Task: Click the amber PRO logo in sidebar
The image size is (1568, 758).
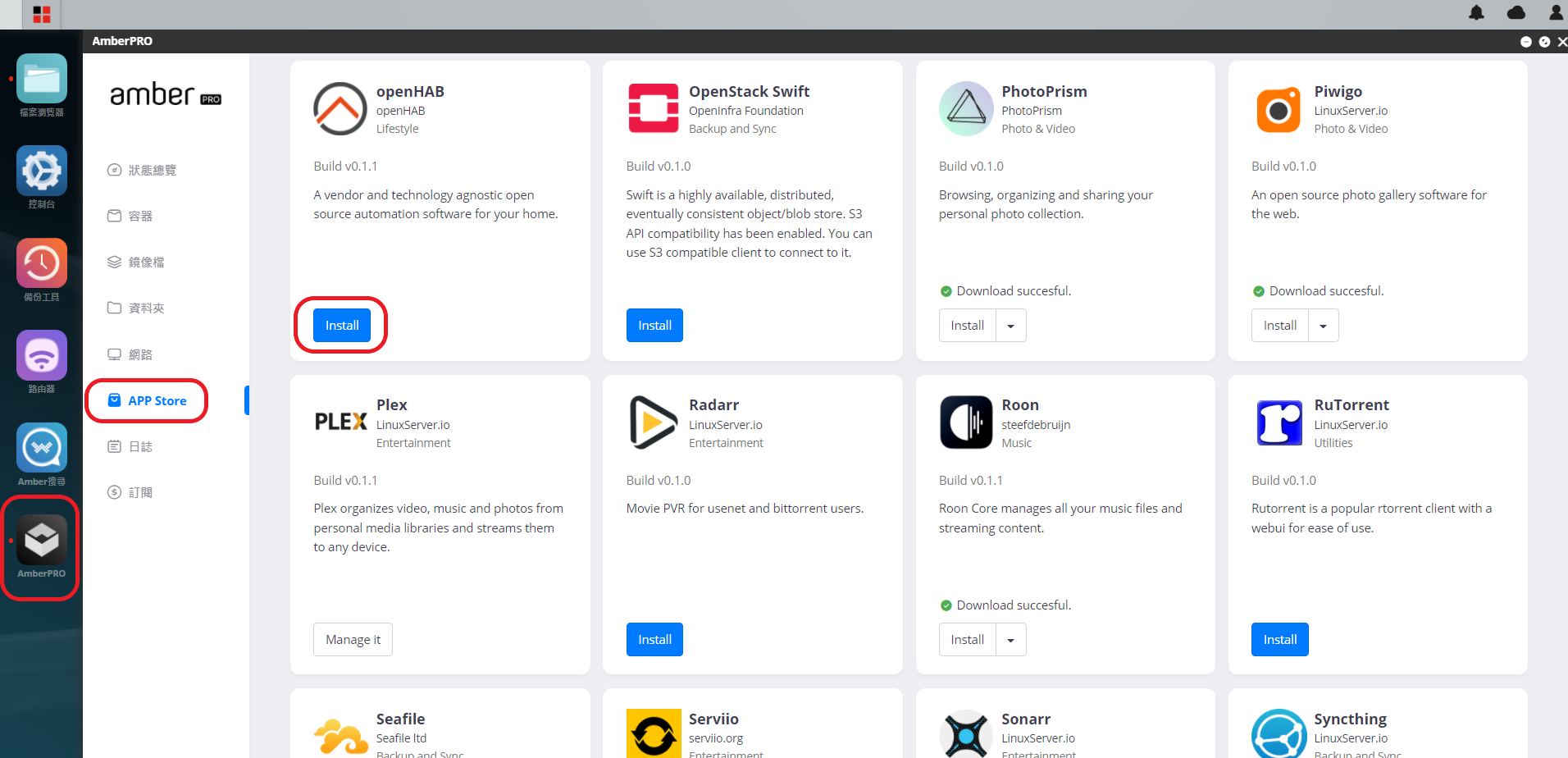Action: (x=166, y=94)
